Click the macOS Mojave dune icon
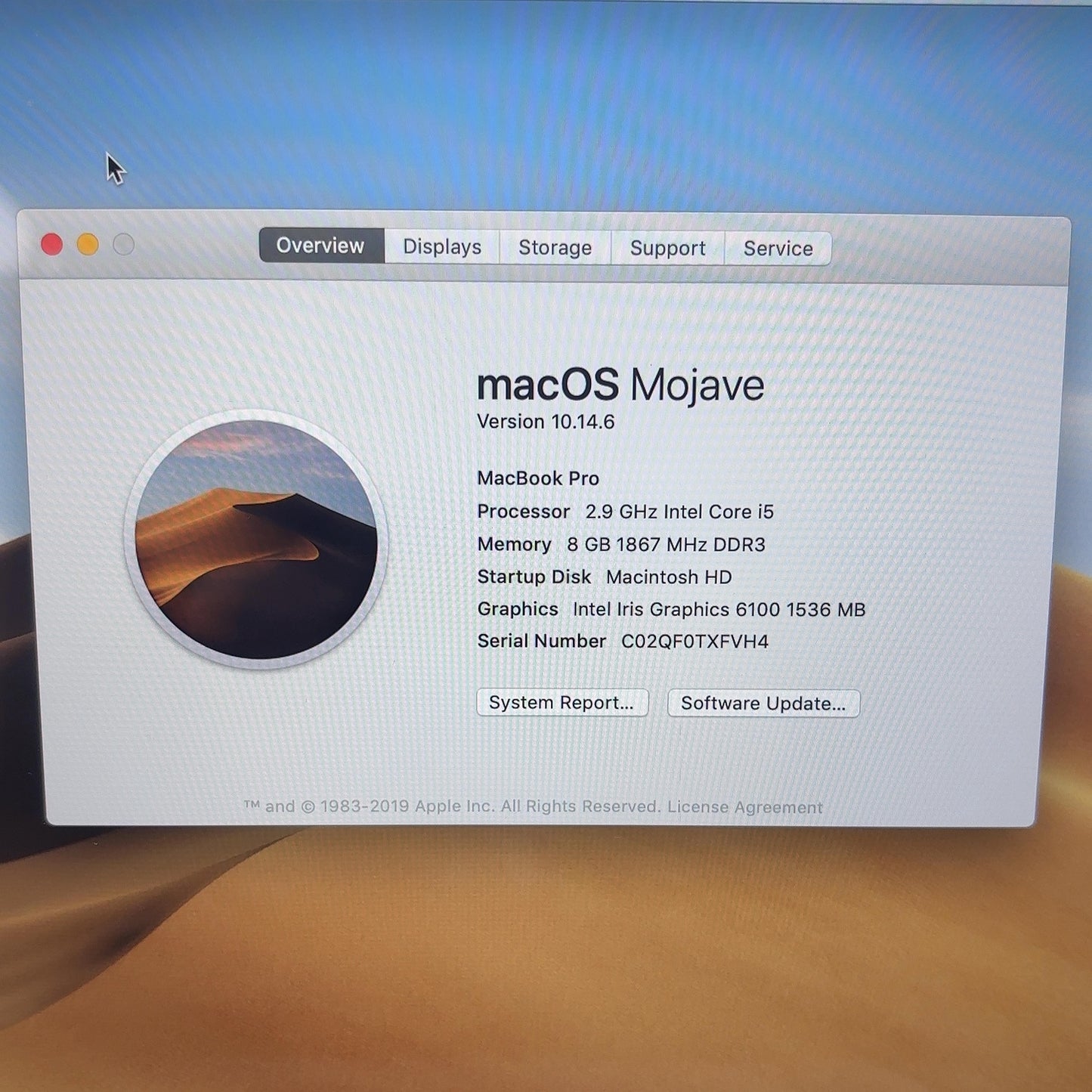The image size is (1092, 1092). coord(256,540)
